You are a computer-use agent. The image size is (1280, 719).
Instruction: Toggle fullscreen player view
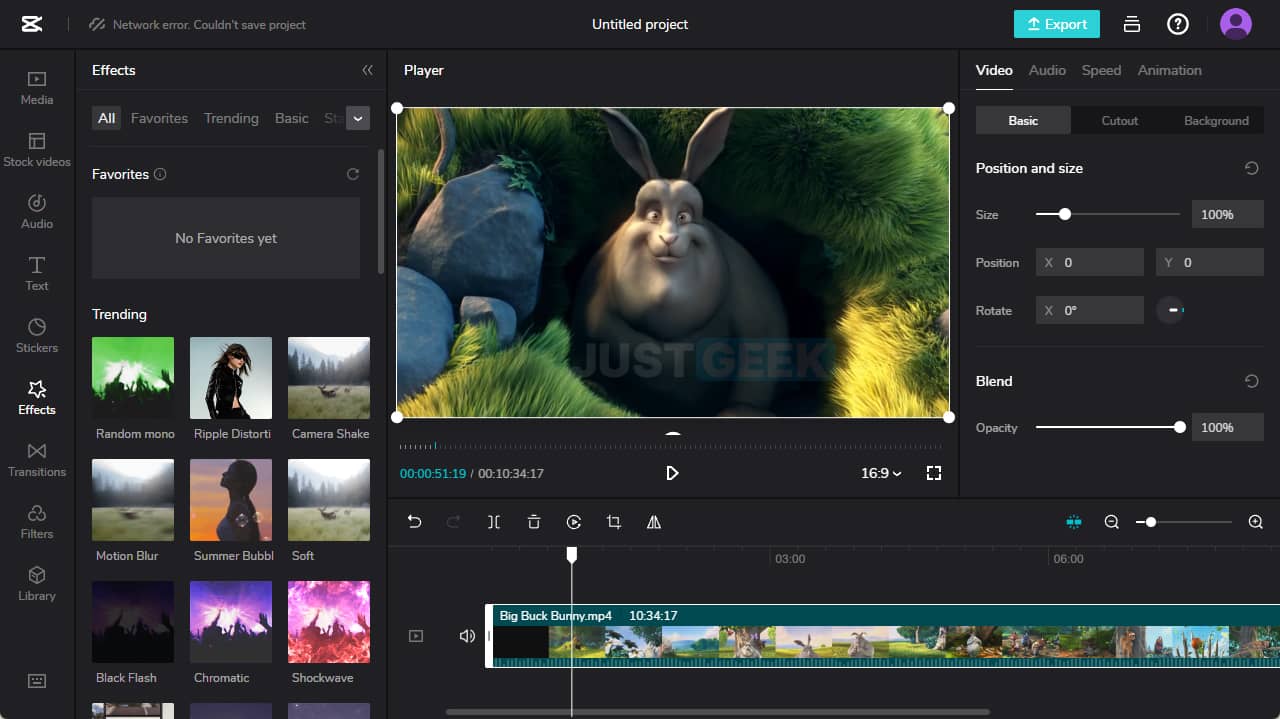(934, 473)
